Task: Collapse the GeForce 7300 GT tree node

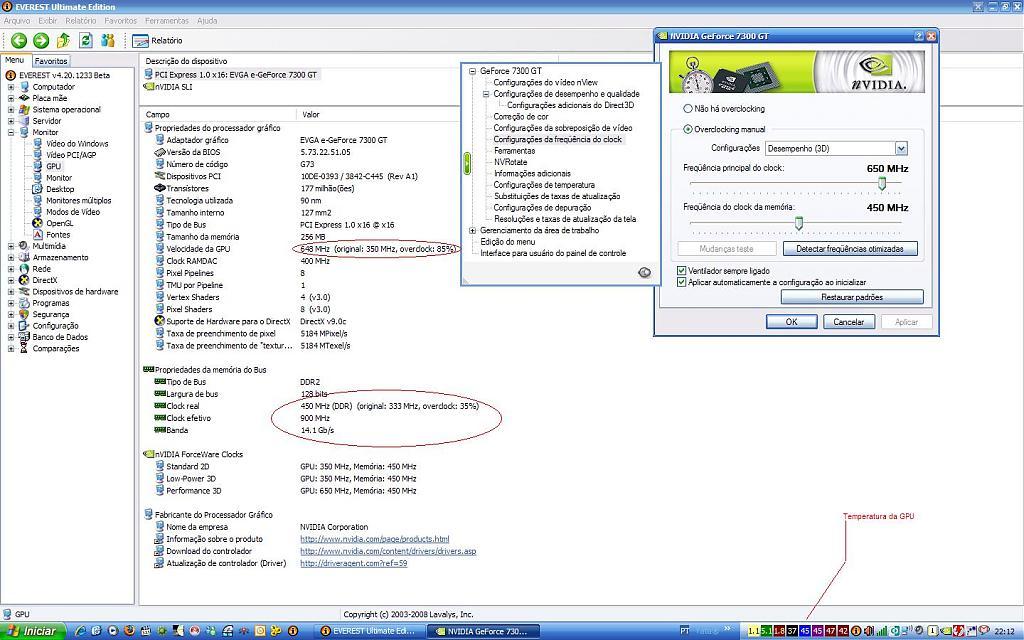Action: coord(472,71)
